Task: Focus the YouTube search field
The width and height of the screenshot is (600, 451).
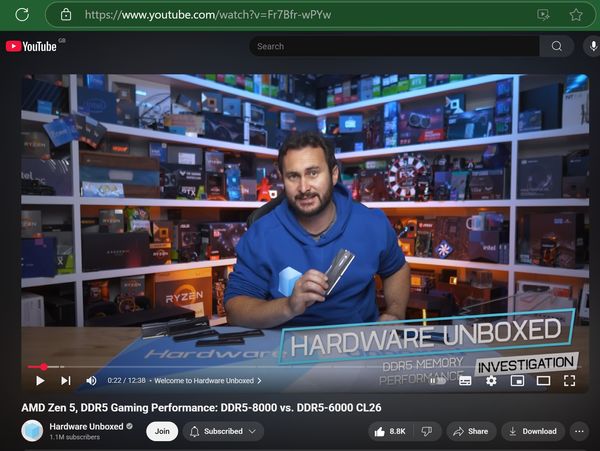Action: [394, 46]
